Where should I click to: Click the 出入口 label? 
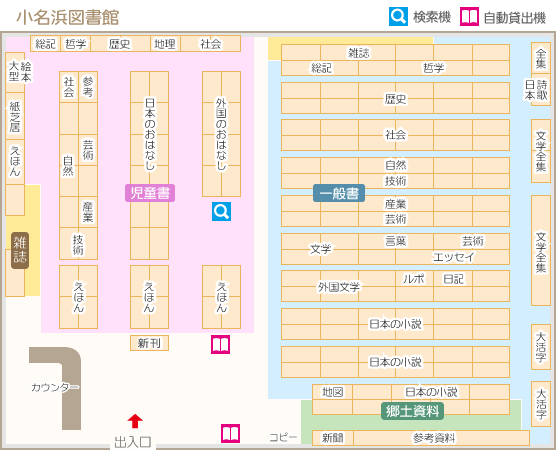[133, 442]
